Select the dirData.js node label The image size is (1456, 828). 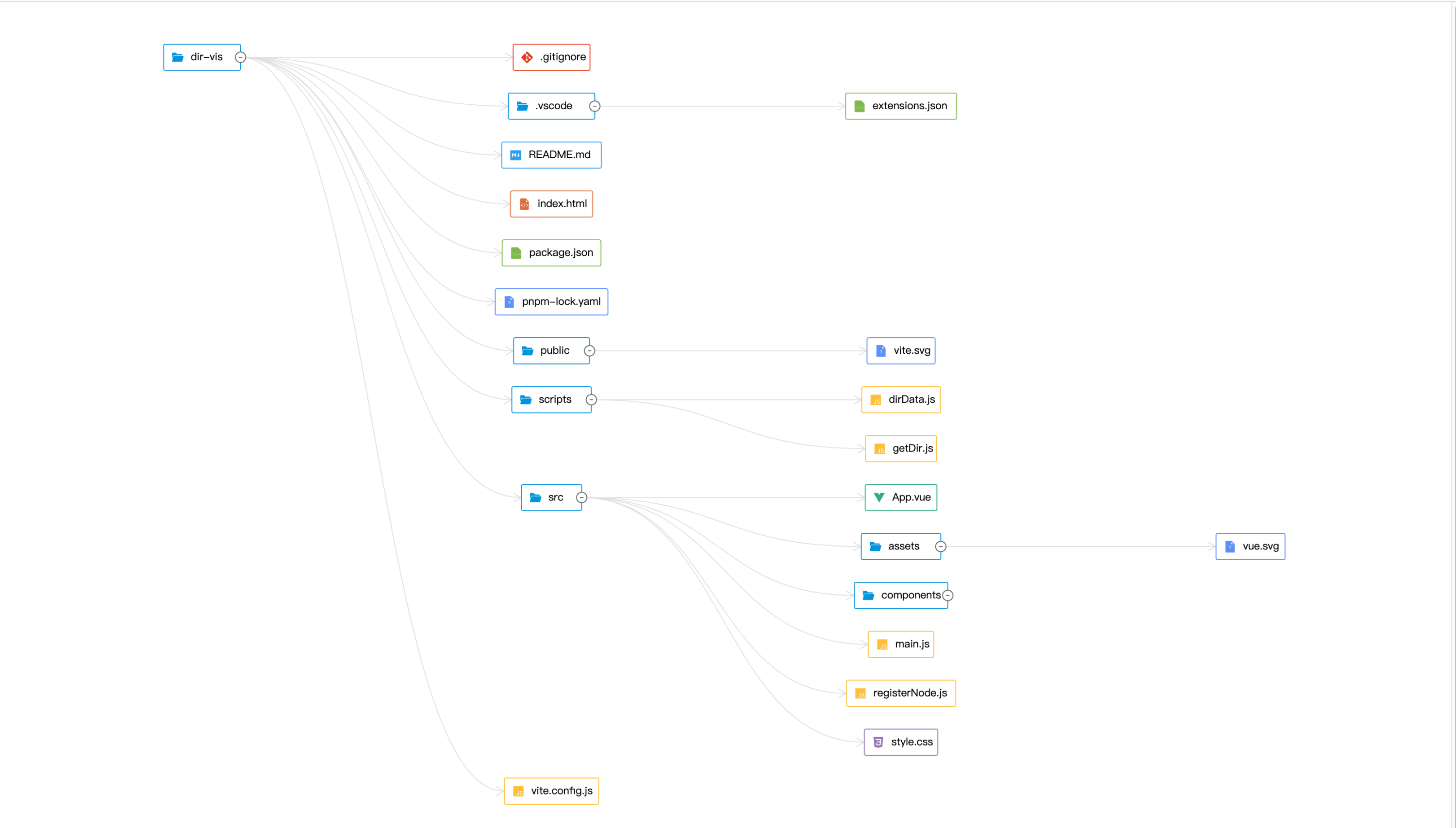pyautogui.click(x=912, y=399)
